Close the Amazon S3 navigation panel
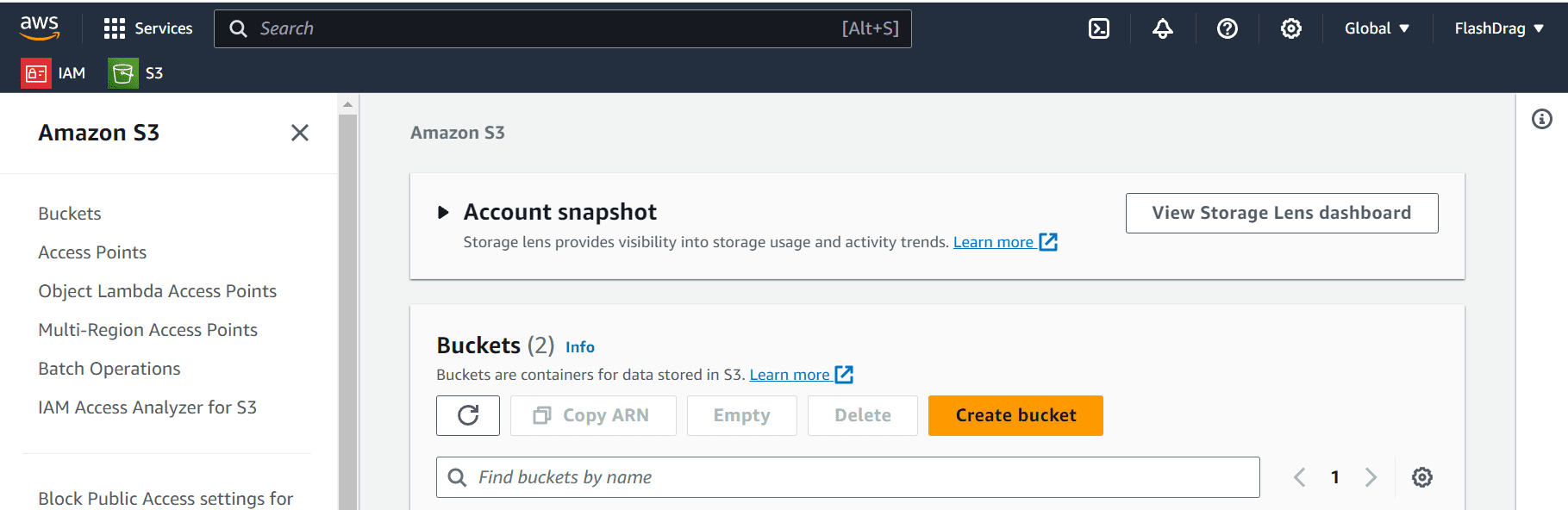 click(x=300, y=133)
